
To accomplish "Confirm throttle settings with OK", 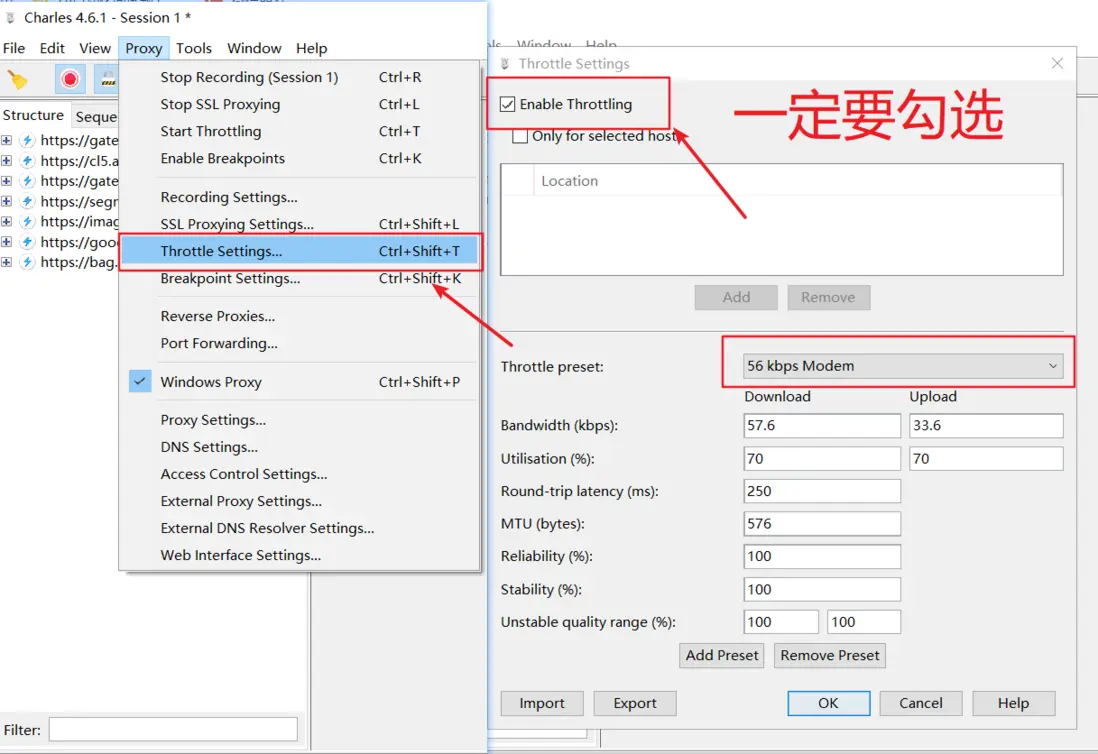I will point(828,703).
